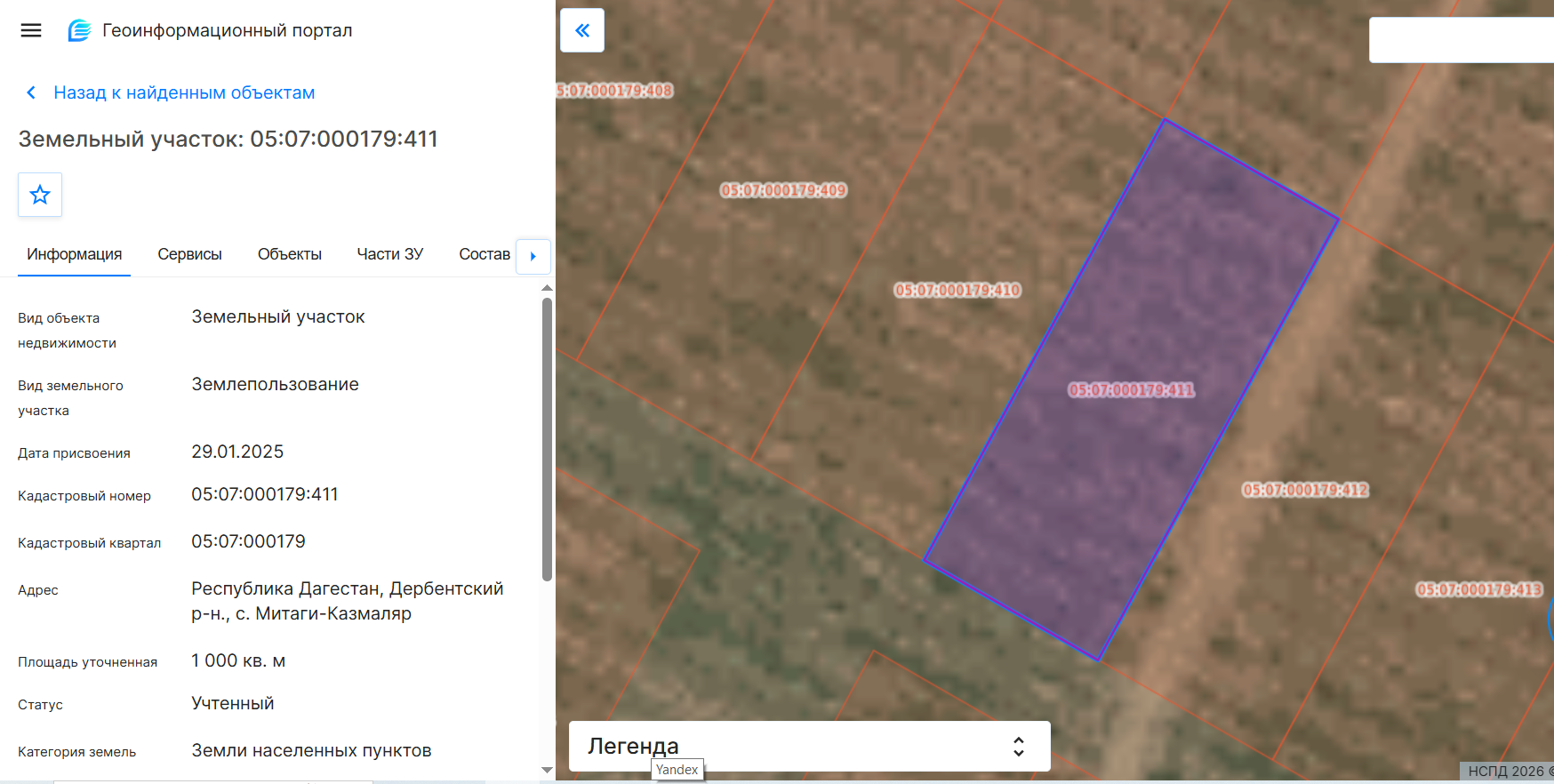Click the scrollbar down arrow in info panel
Viewport: 1554px width, 784px height.
(547, 770)
